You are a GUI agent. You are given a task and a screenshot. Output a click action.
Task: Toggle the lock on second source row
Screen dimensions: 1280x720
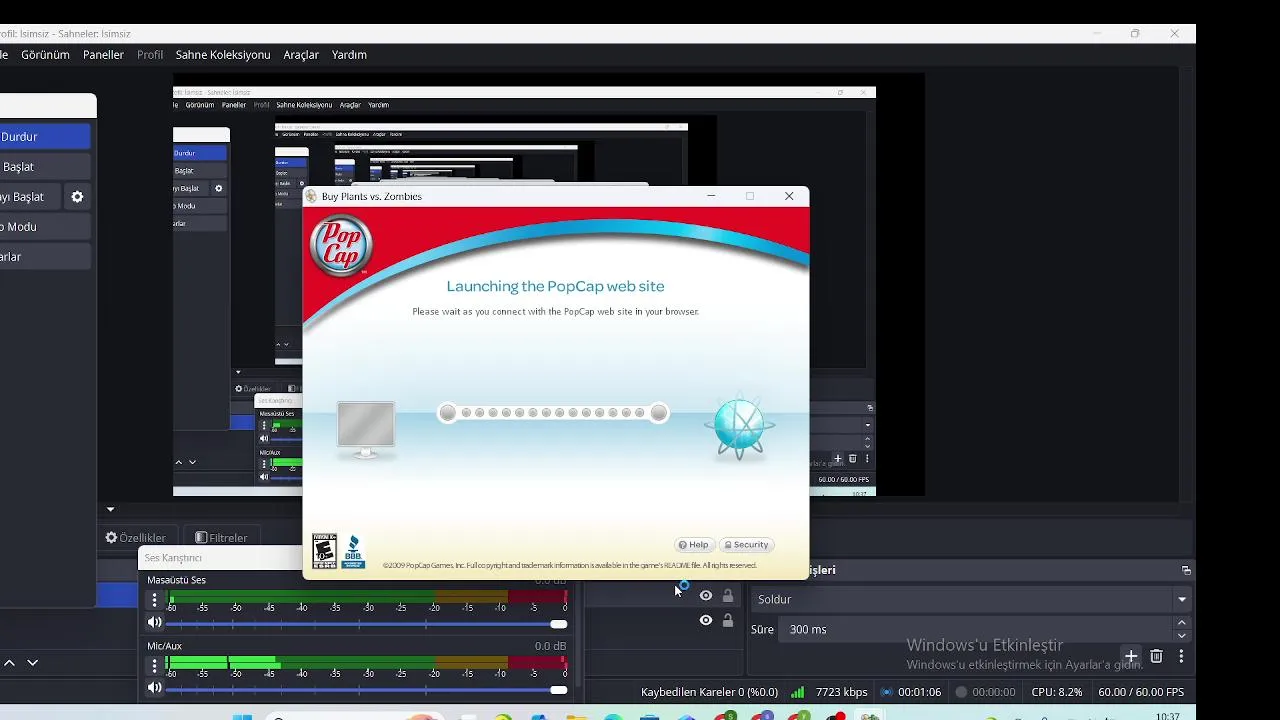point(728,620)
